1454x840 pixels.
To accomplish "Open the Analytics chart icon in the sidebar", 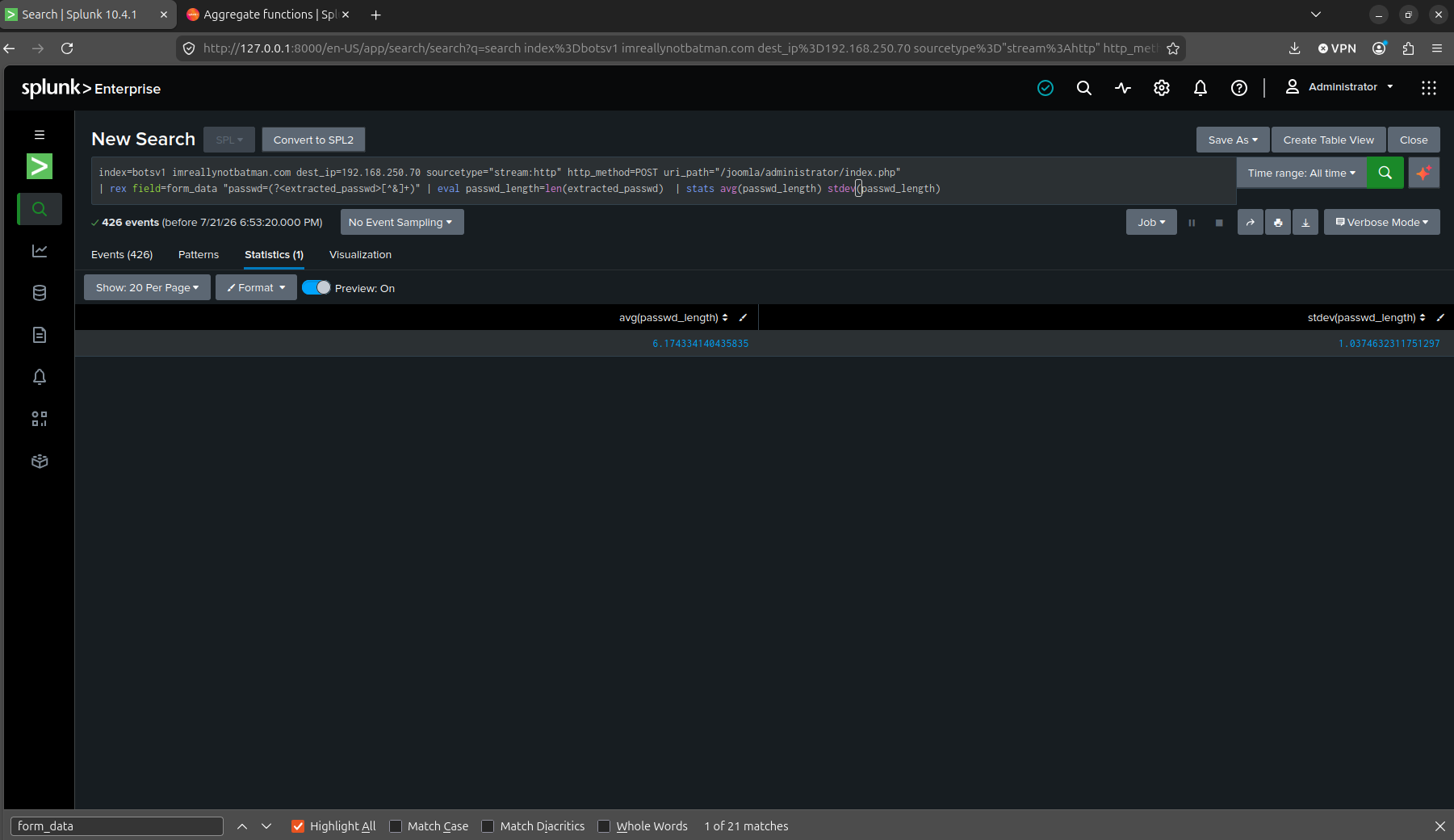I will coord(40,251).
